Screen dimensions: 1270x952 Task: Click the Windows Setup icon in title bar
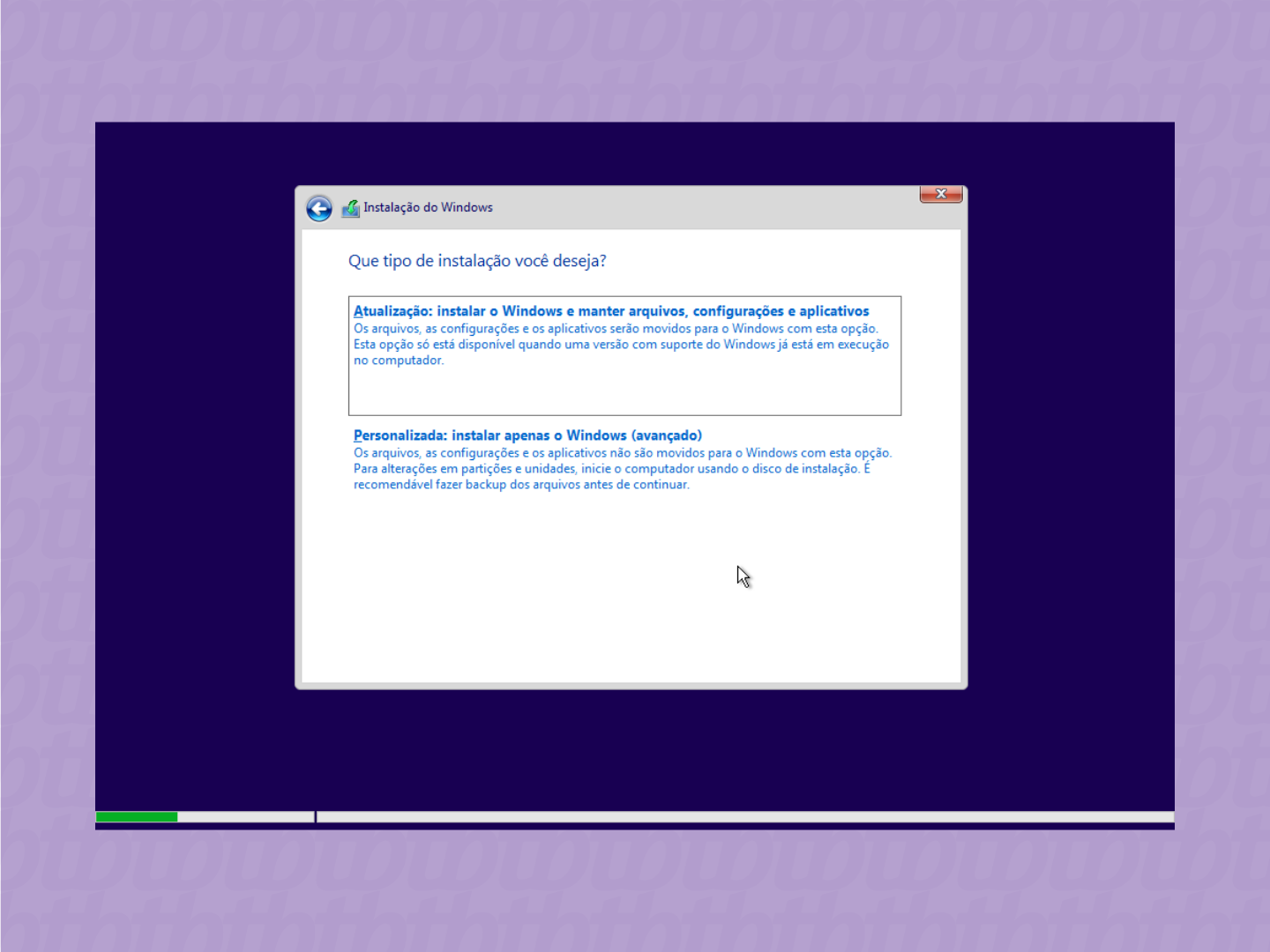(x=350, y=208)
